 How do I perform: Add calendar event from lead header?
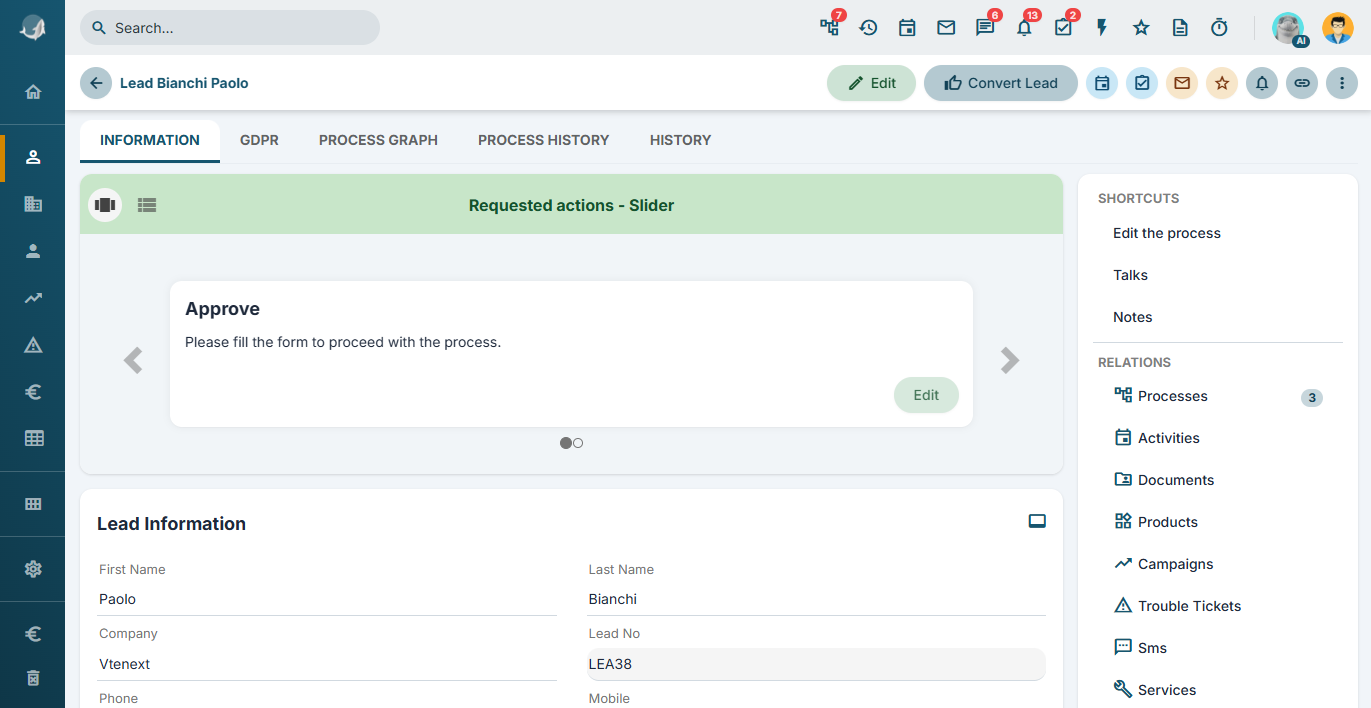click(1102, 83)
